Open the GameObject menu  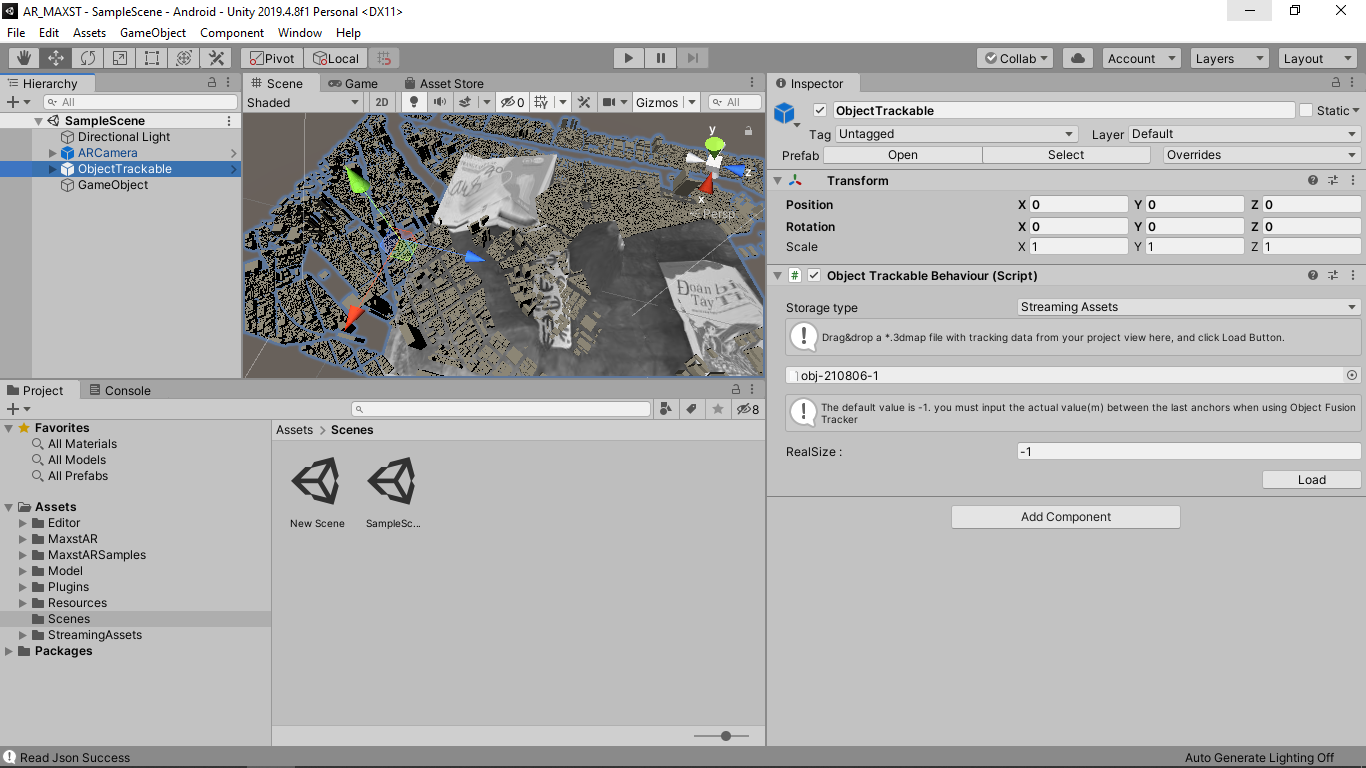coord(153,33)
